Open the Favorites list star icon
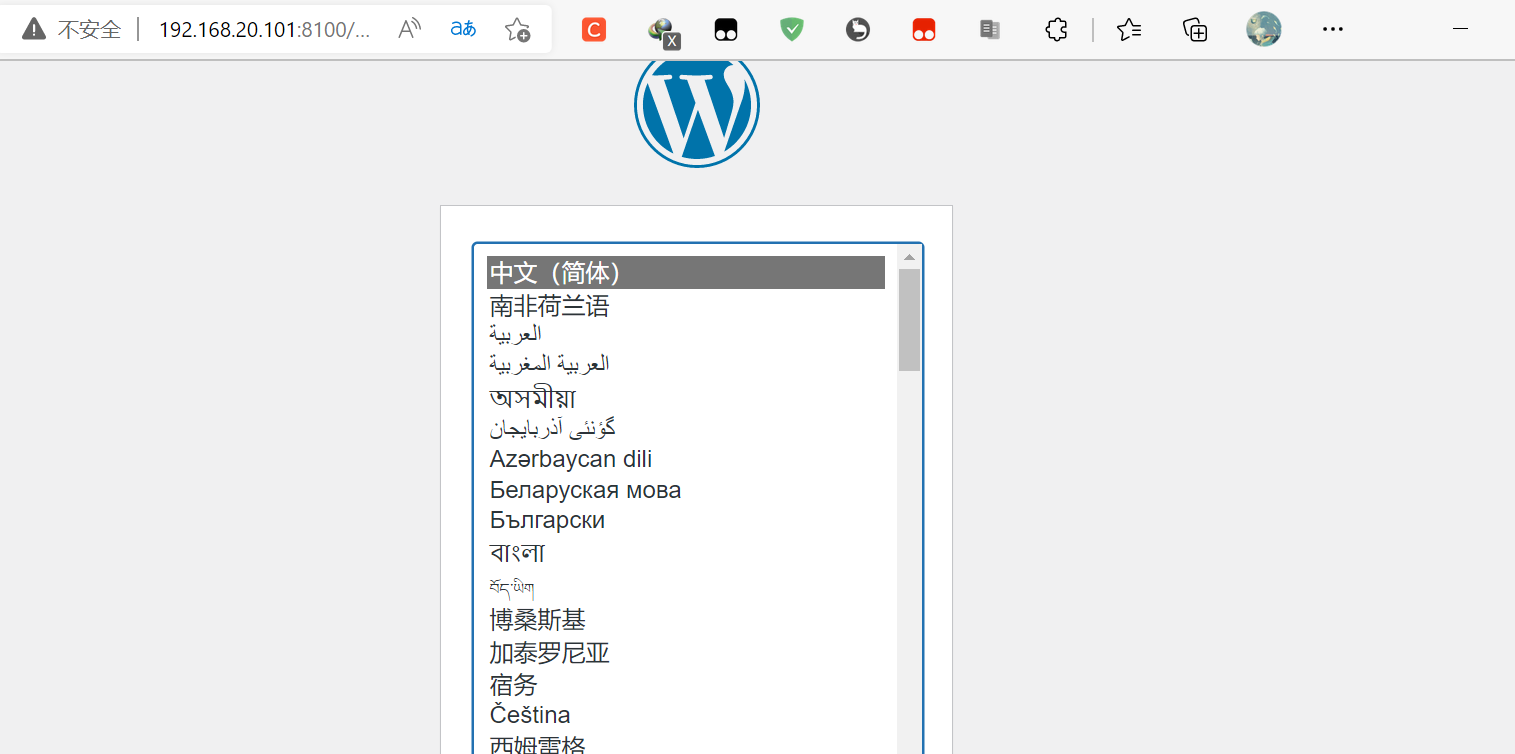This screenshot has height=754, width=1515. coord(1129,30)
